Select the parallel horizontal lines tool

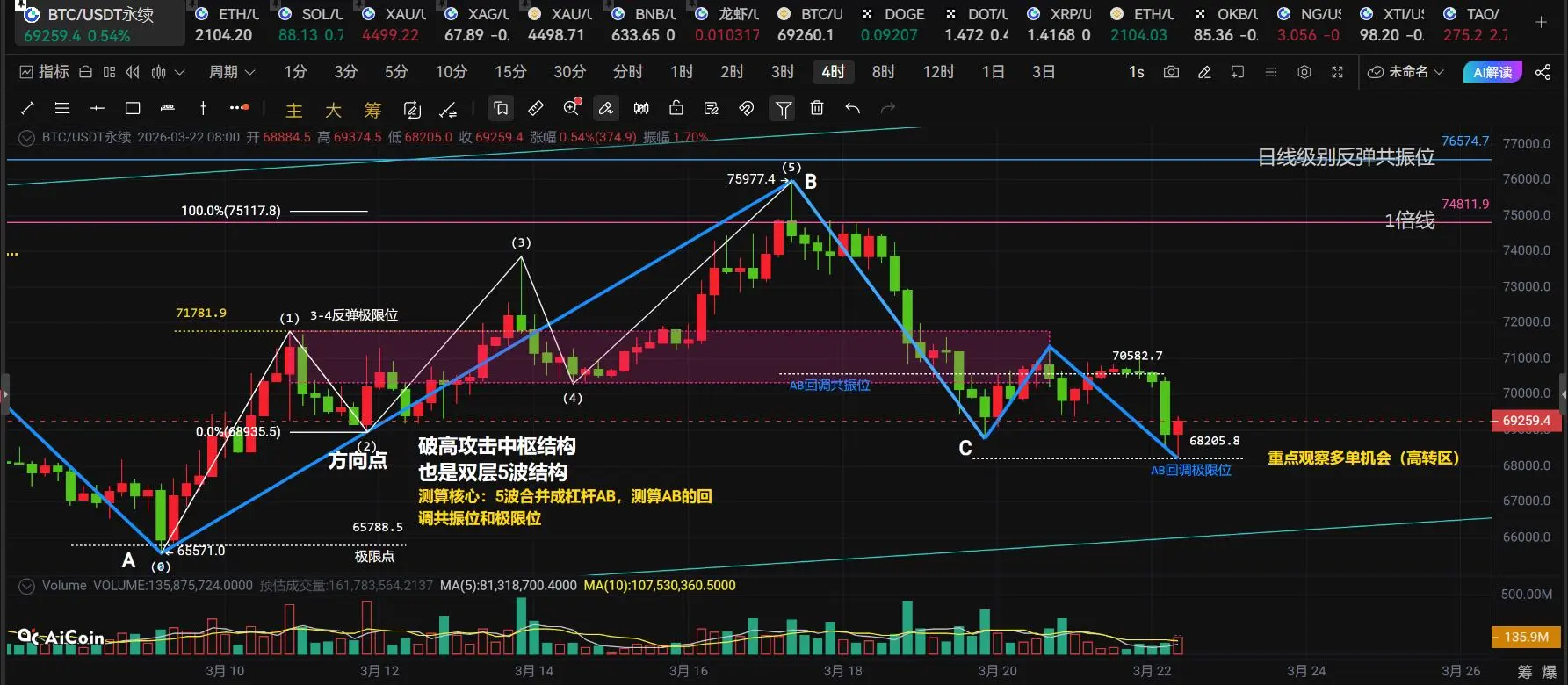pyautogui.click(x=62, y=108)
